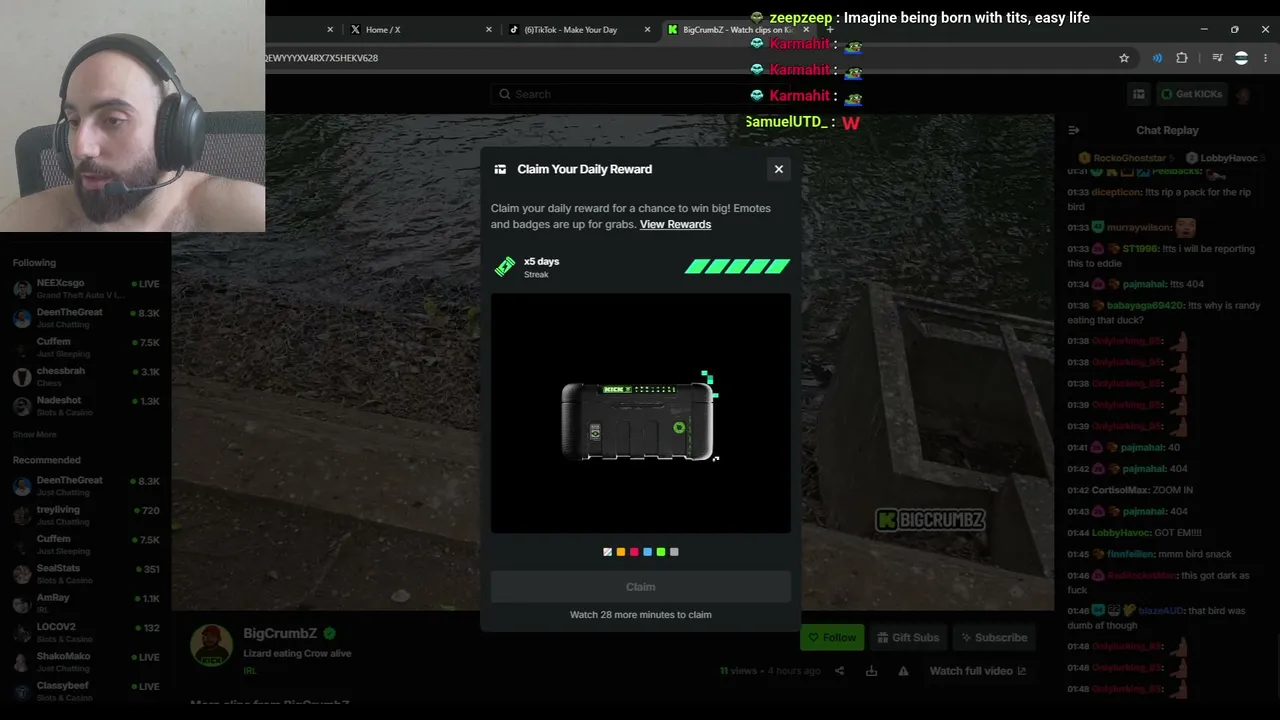The width and height of the screenshot is (1280, 720).
Task: Click the disabled Claim button
Action: coord(641,587)
